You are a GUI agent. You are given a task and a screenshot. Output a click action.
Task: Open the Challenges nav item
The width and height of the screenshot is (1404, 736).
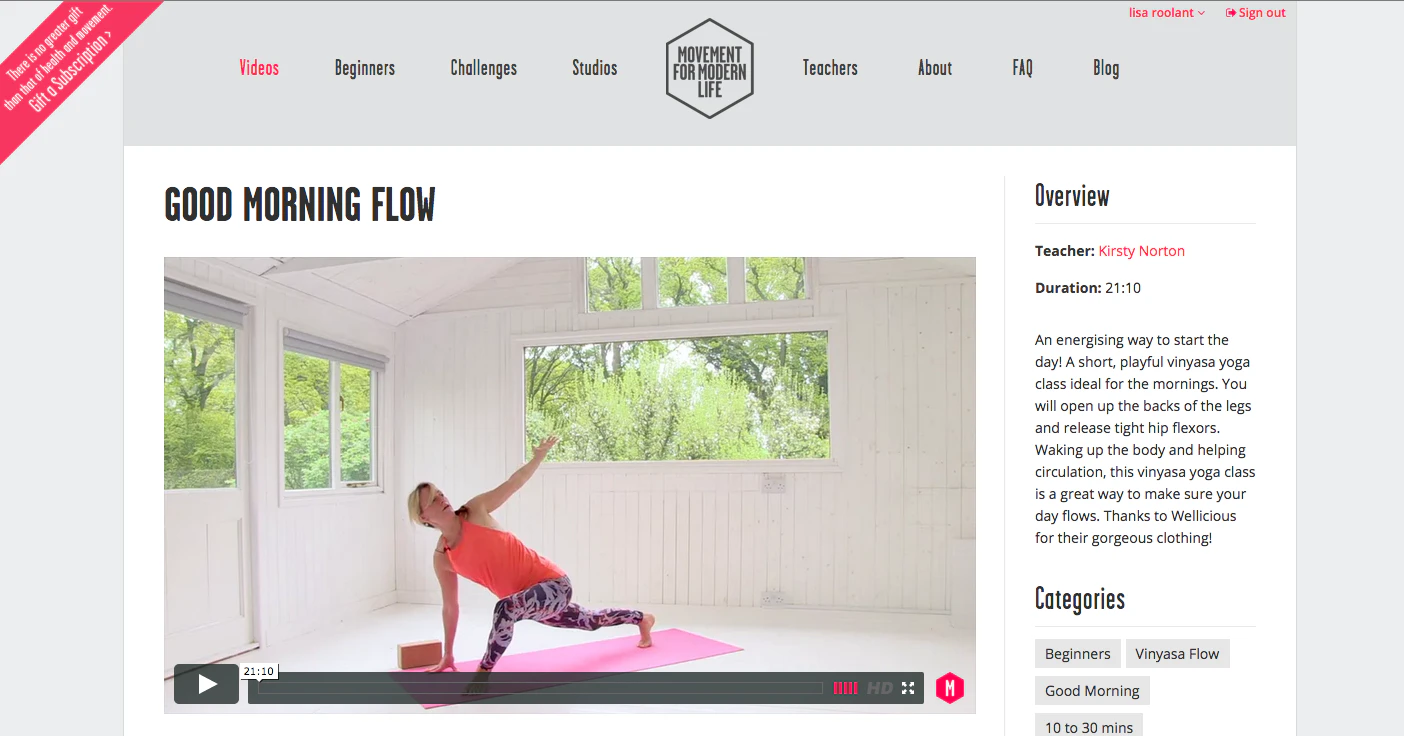tap(484, 68)
